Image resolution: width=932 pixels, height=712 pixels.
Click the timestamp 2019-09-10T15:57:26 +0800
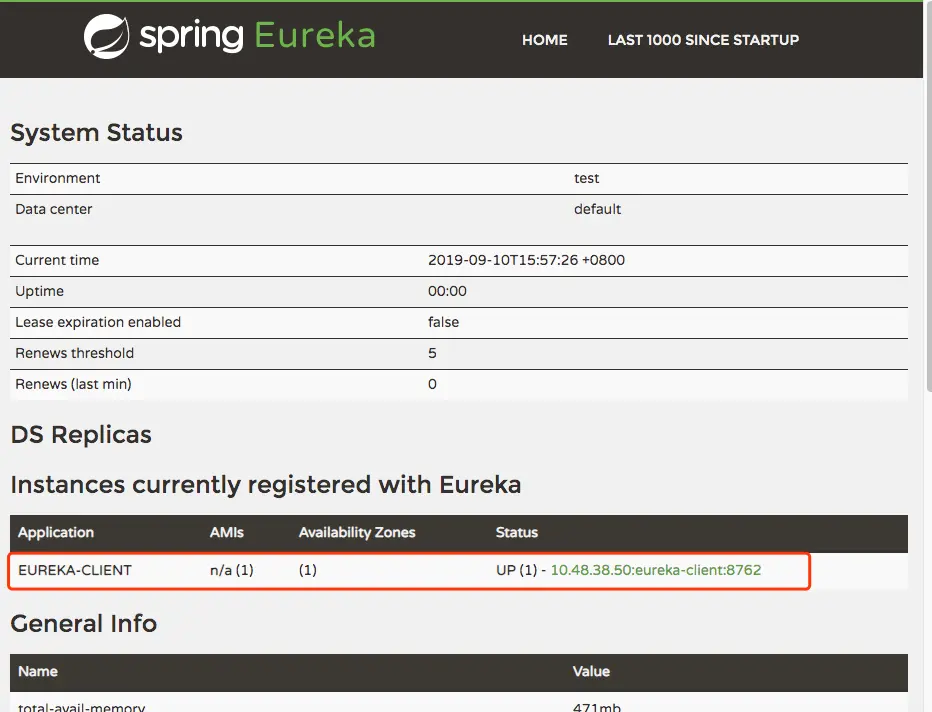click(526, 260)
